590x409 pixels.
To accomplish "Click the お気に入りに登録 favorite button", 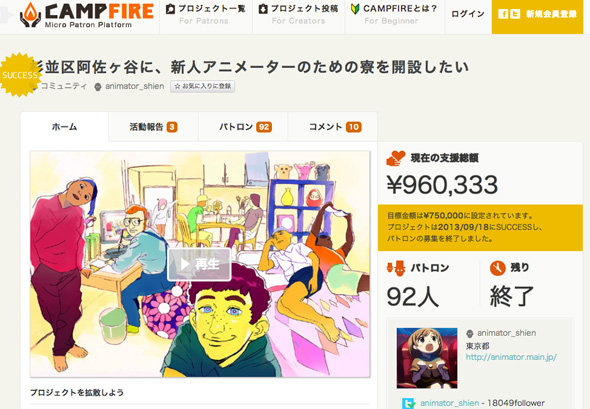I will [202, 86].
